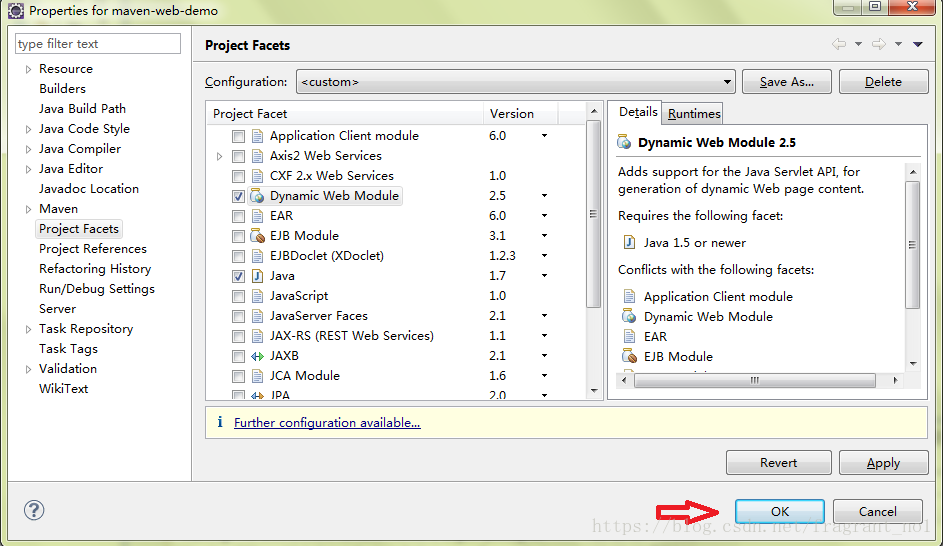Enable the EAR facet checkbox
Image resolution: width=943 pixels, height=546 pixels.
pos(238,216)
